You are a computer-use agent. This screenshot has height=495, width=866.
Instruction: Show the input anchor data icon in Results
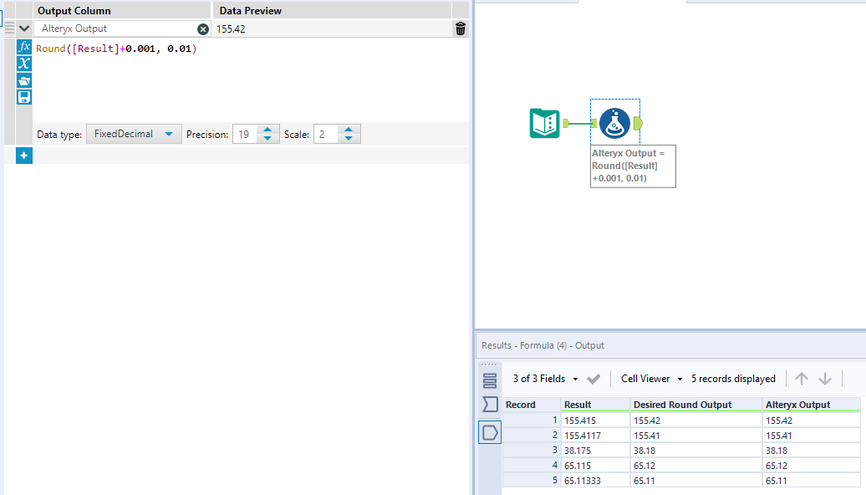click(x=489, y=405)
